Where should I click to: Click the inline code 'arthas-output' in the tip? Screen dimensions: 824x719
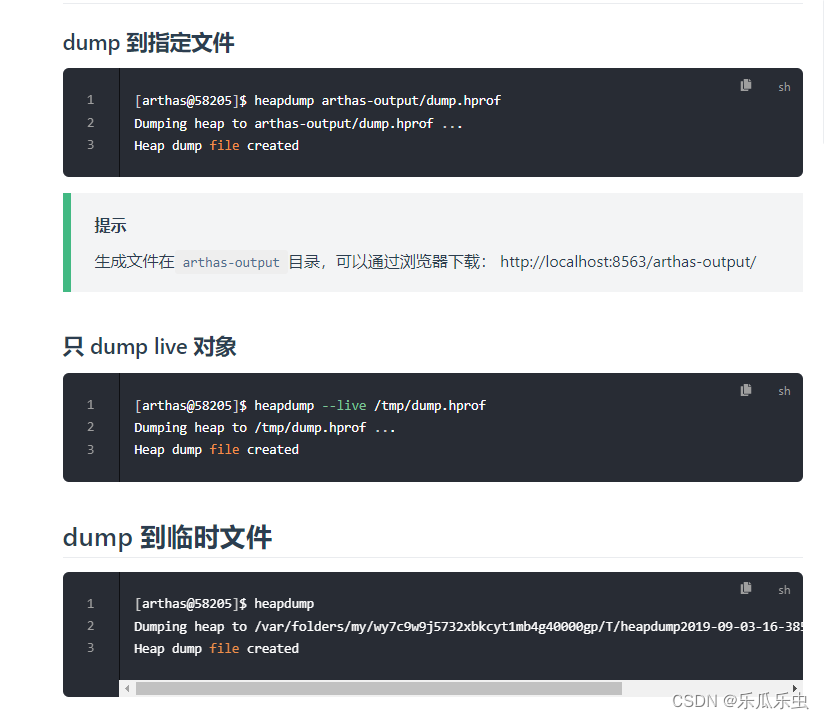tap(231, 262)
